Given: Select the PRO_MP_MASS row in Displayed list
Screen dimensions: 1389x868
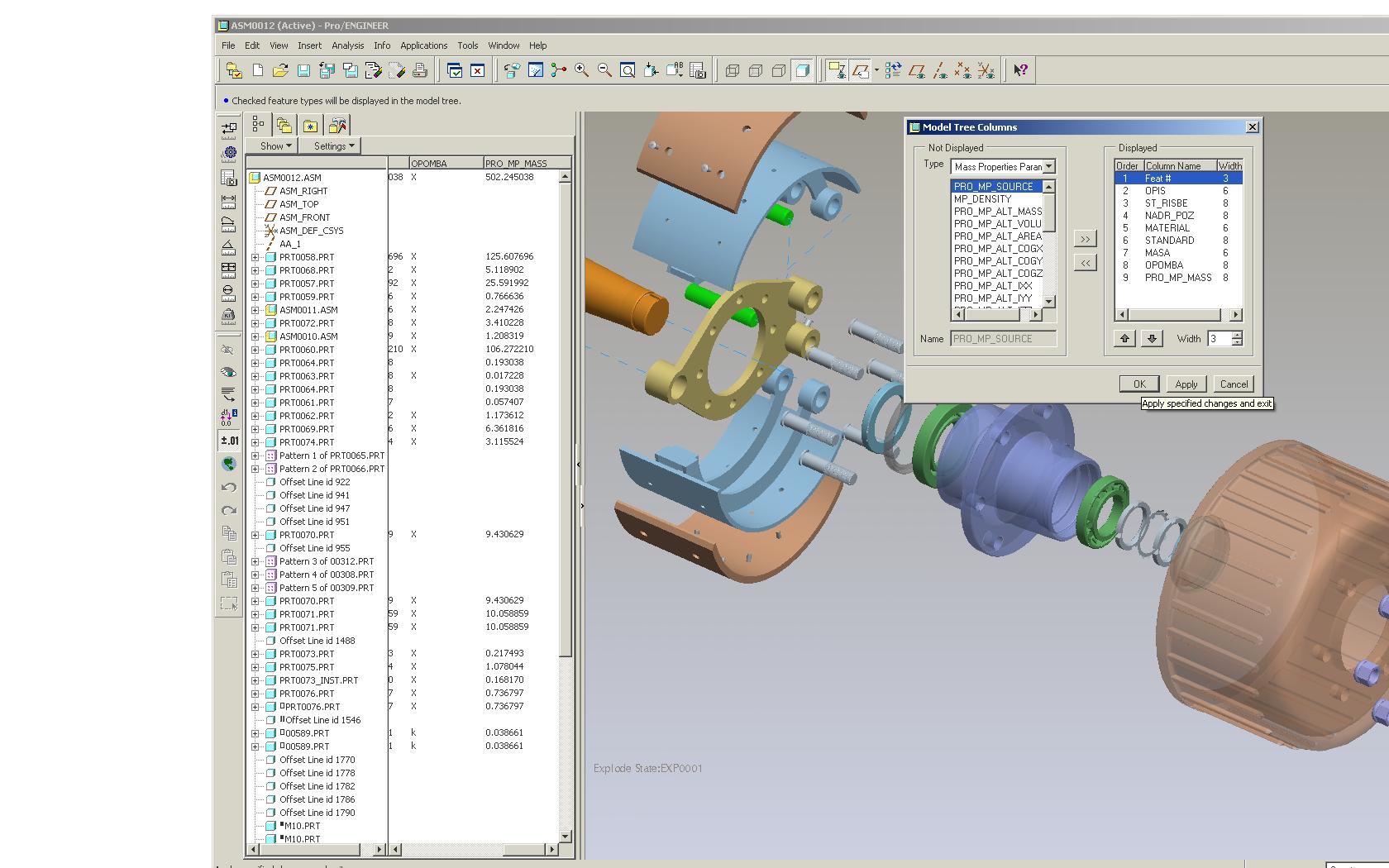Looking at the screenshot, I should point(1177,278).
